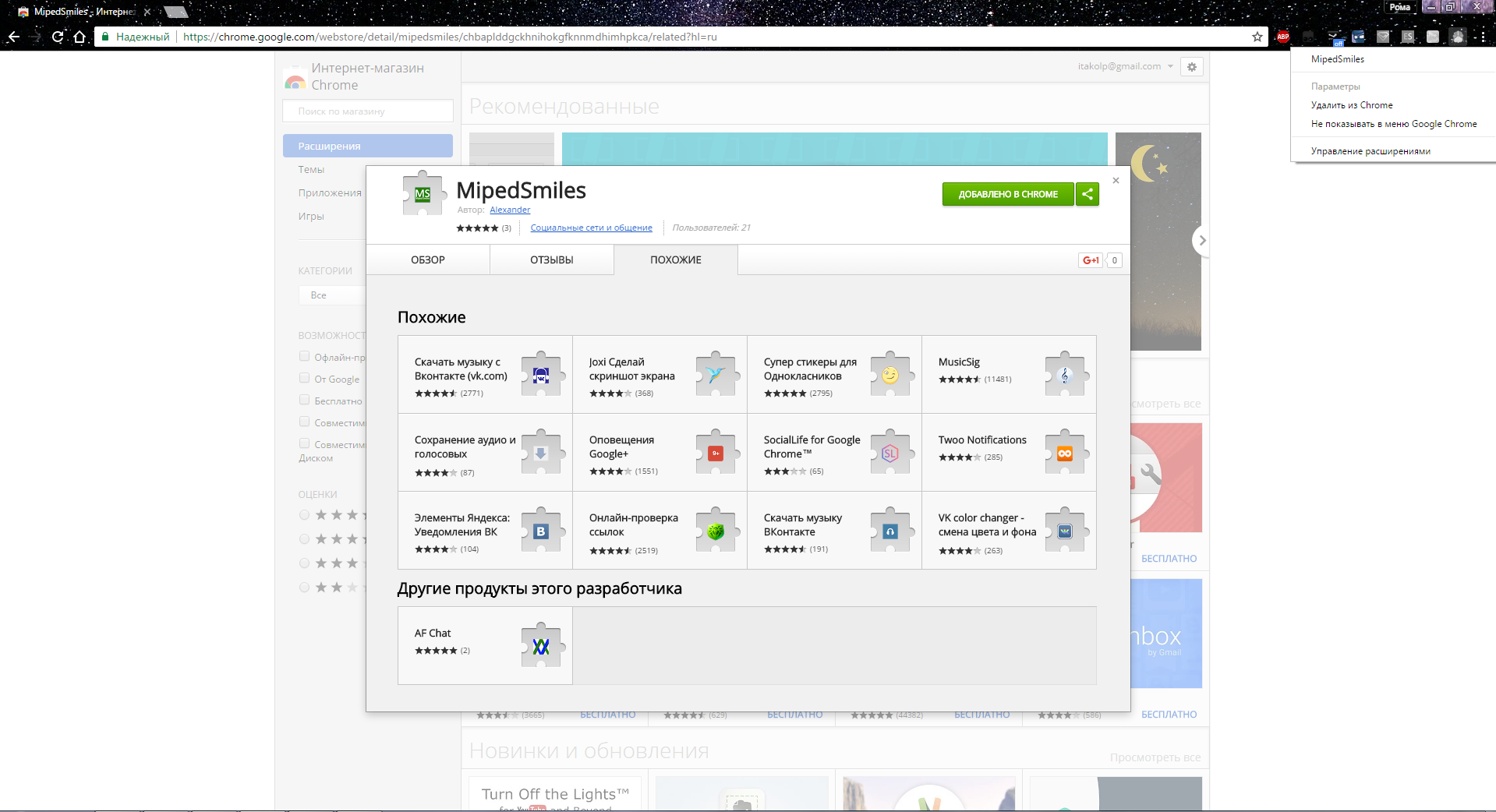The image size is (1496, 812).
Task: Open the store settings gear menu
Action: pyautogui.click(x=1192, y=67)
